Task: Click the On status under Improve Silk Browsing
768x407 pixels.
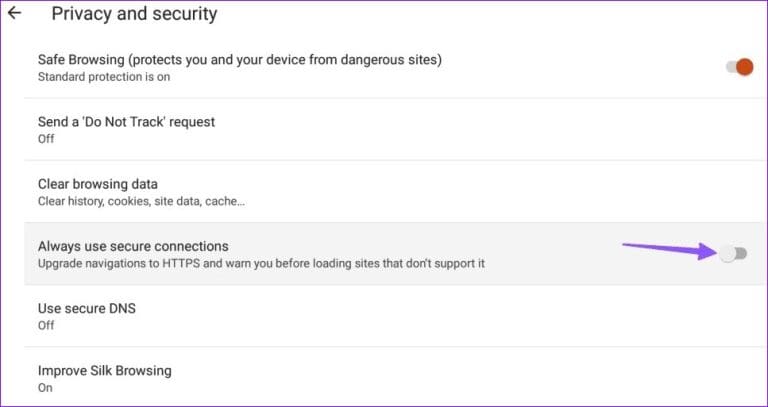Action: (x=46, y=387)
